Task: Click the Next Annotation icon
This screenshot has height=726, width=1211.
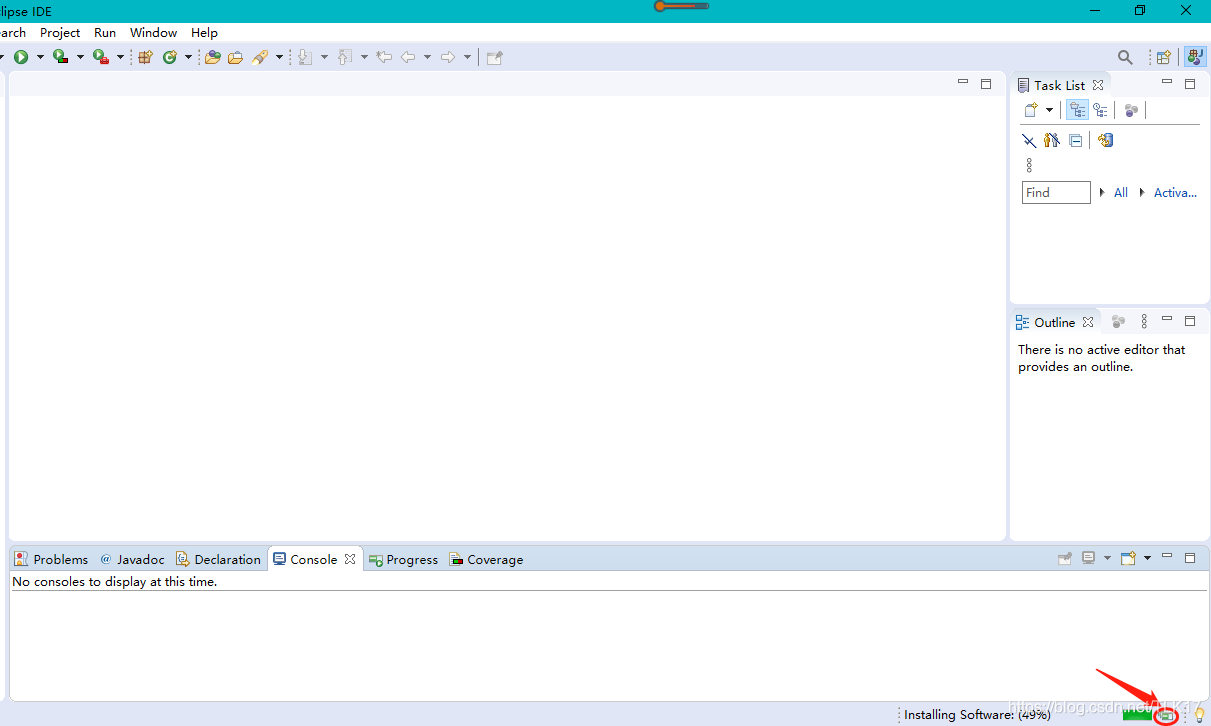Action: click(306, 57)
